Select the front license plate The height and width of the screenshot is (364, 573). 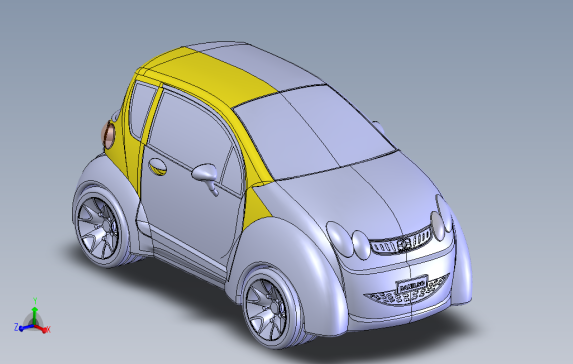(x=412, y=284)
